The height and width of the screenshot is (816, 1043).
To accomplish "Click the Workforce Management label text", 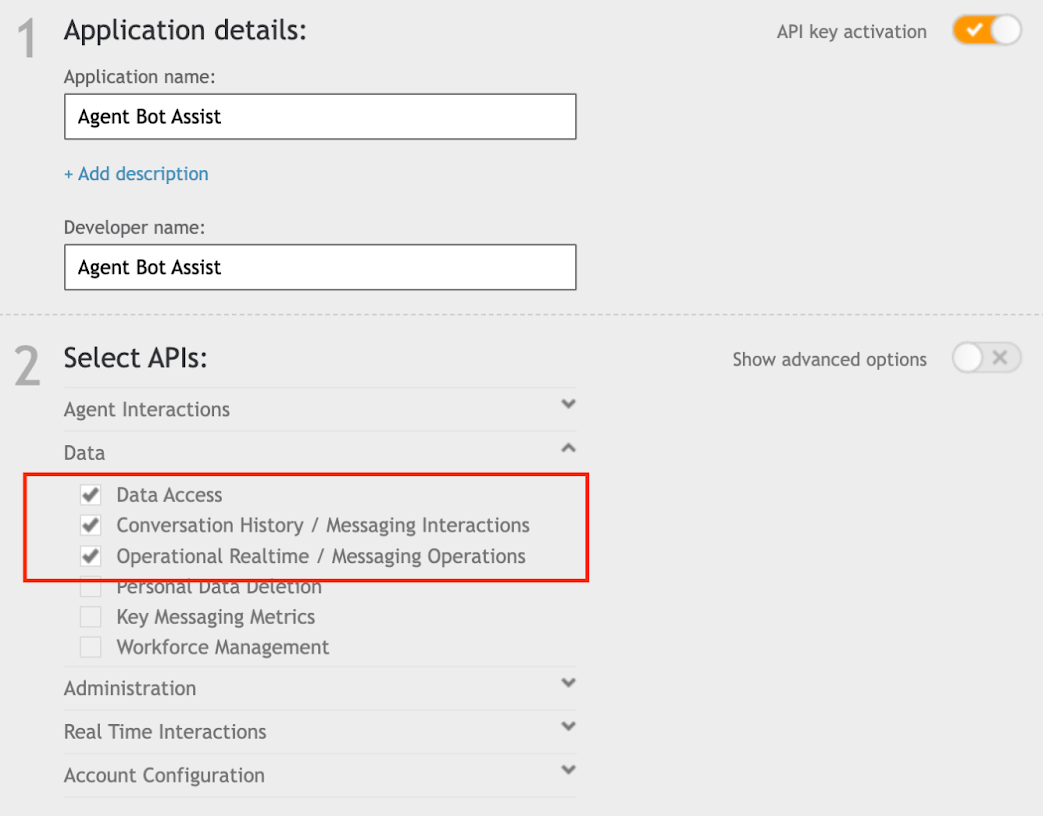I will pos(223,647).
